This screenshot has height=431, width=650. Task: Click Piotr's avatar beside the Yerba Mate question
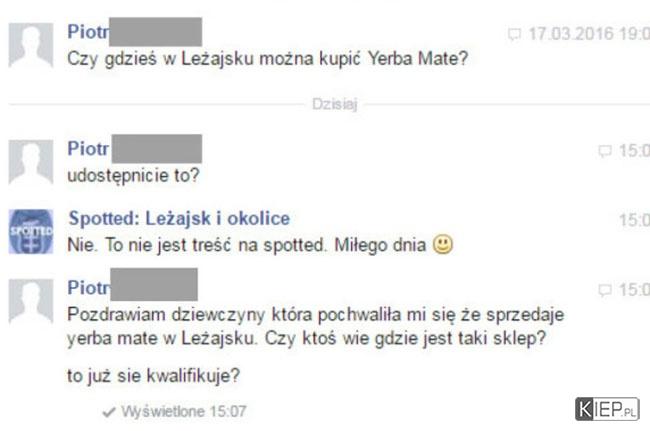(31, 45)
